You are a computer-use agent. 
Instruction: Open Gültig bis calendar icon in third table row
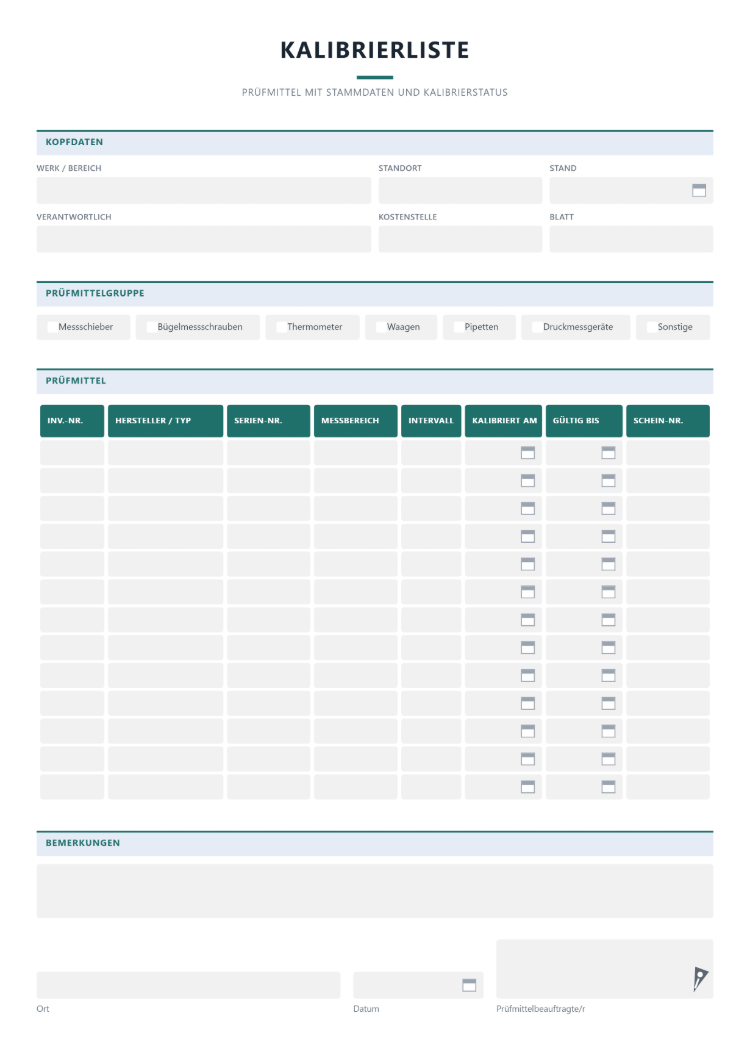[608, 508]
